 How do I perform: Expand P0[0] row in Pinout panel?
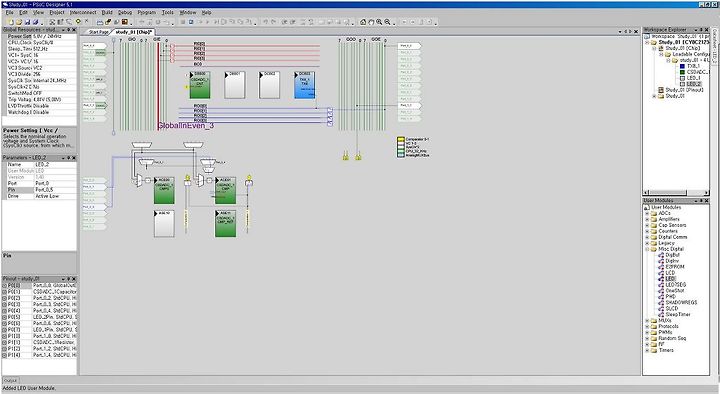pyautogui.click(x=5, y=285)
